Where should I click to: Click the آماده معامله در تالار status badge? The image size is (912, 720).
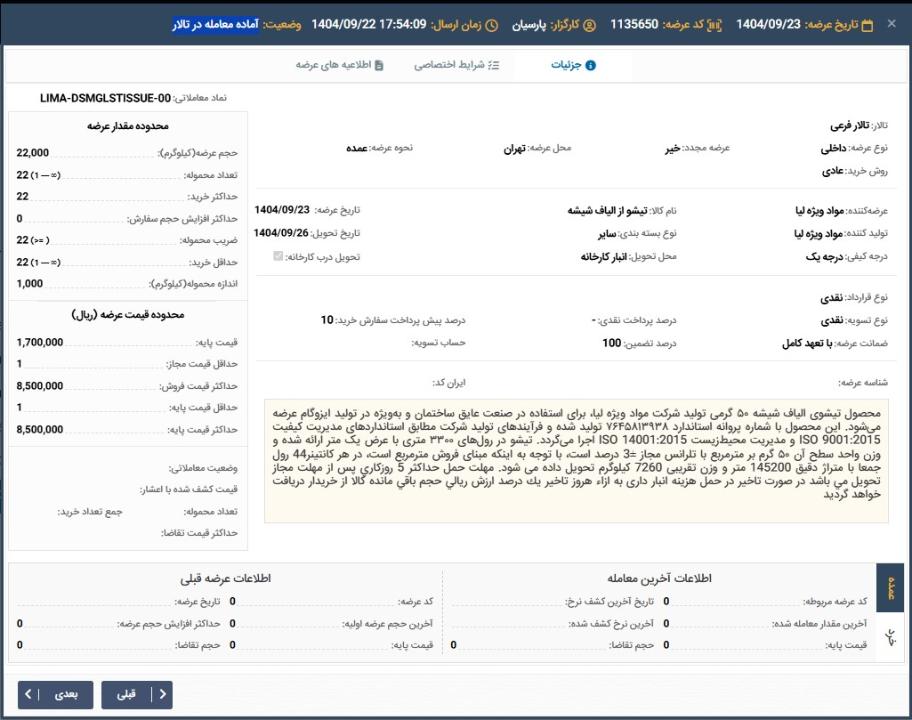point(215,24)
